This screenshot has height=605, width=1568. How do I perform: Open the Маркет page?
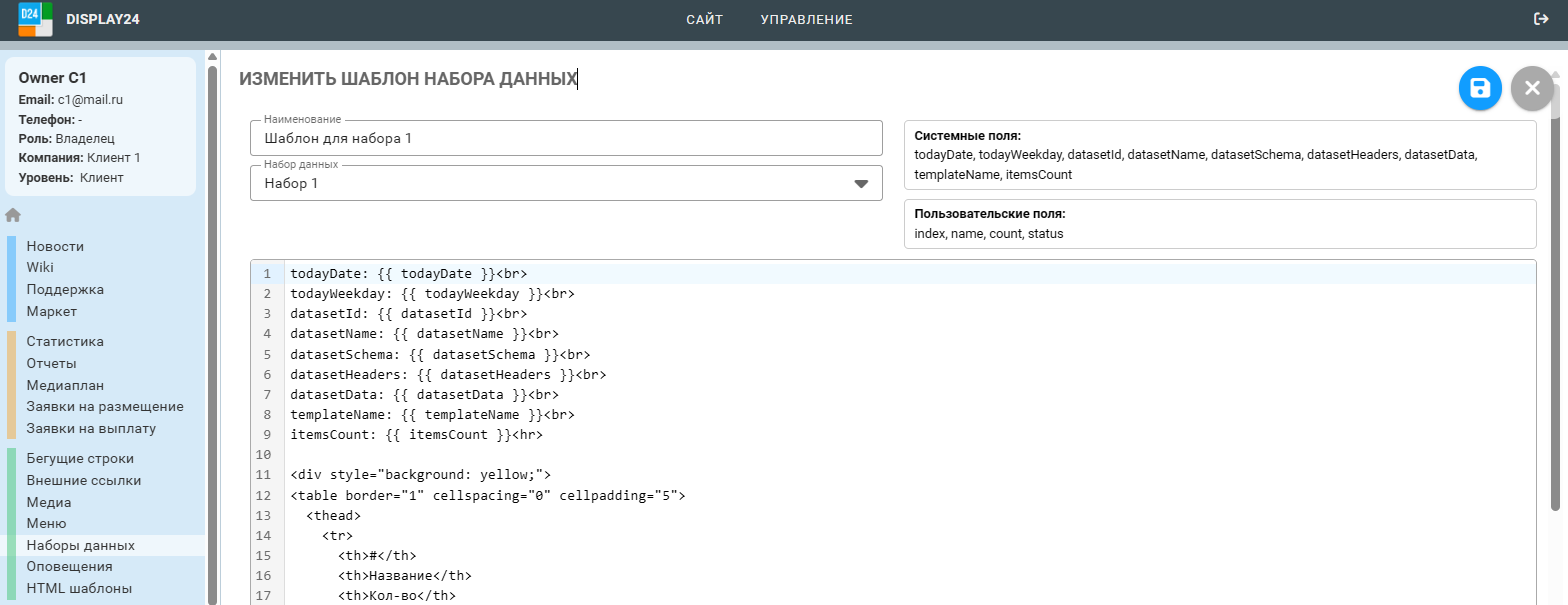pyautogui.click(x=52, y=311)
